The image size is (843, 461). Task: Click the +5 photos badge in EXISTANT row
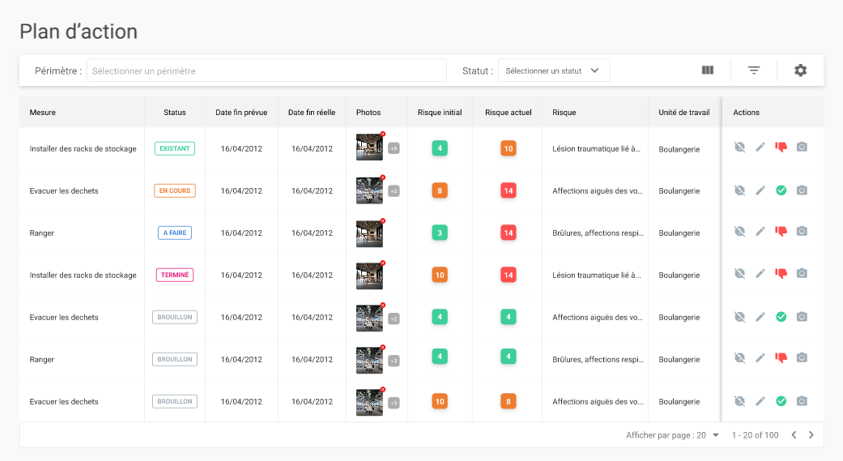coord(394,148)
